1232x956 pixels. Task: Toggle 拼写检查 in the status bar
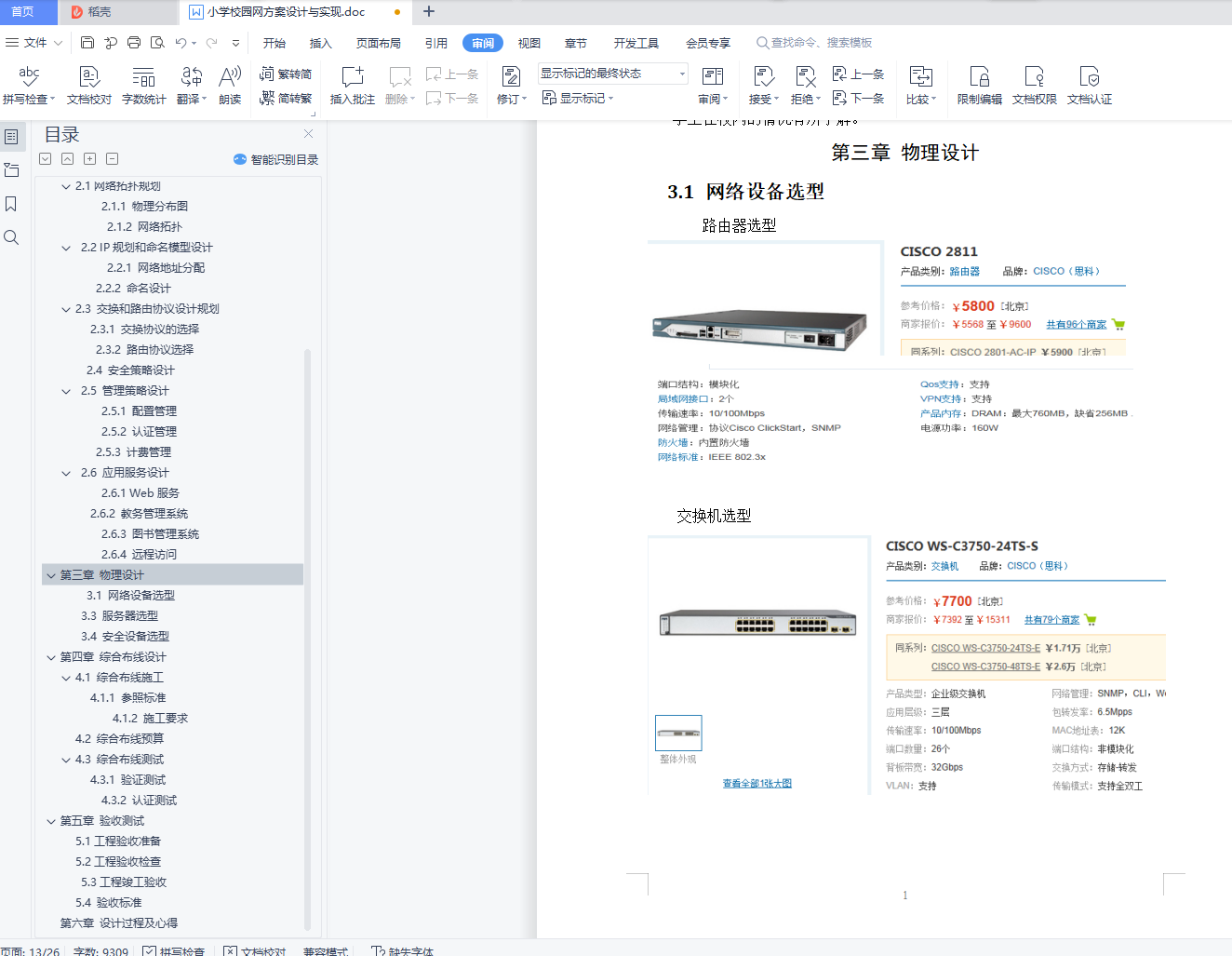tap(174, 950)
